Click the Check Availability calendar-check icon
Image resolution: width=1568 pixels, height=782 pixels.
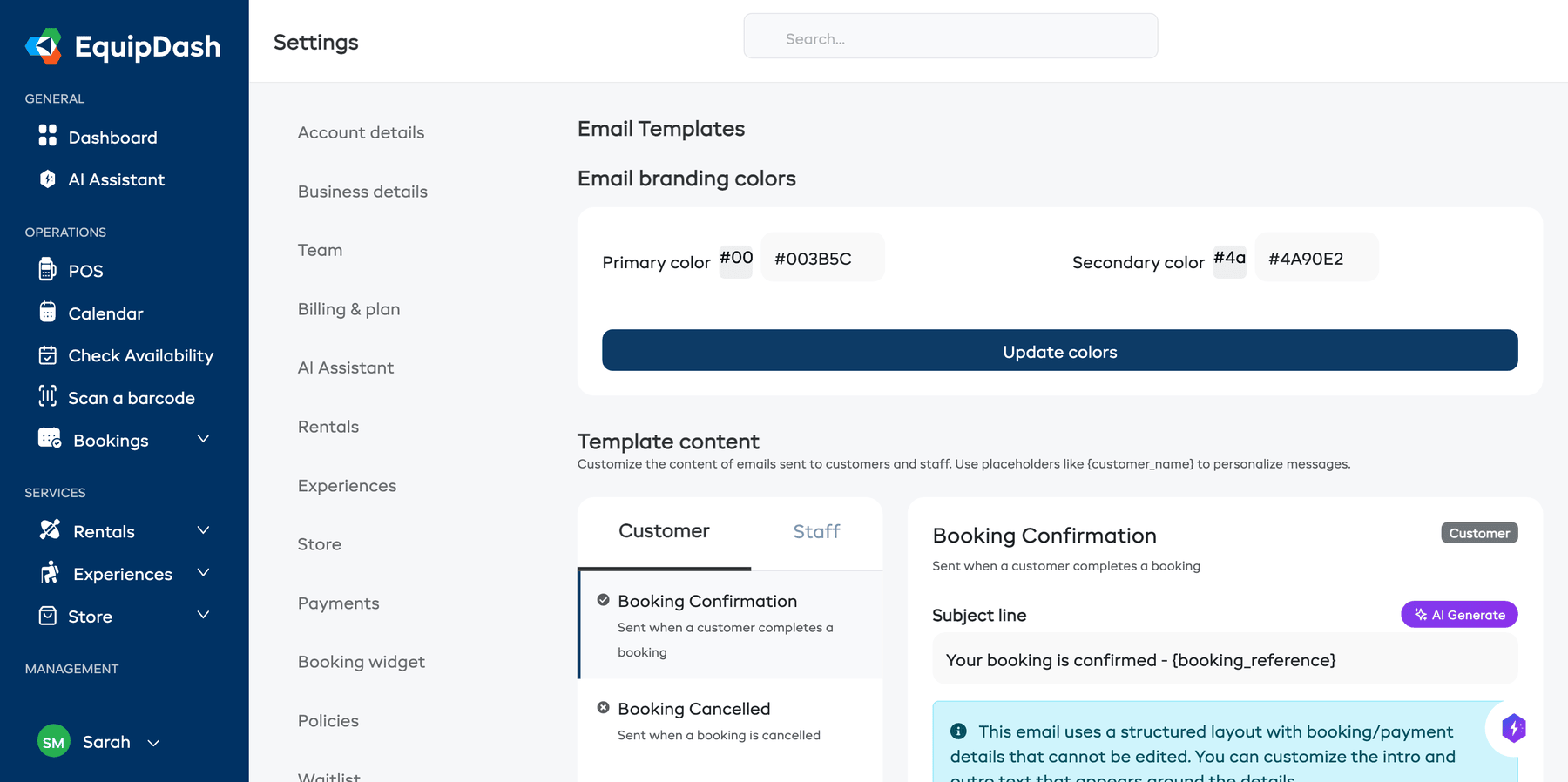(48, 354)
